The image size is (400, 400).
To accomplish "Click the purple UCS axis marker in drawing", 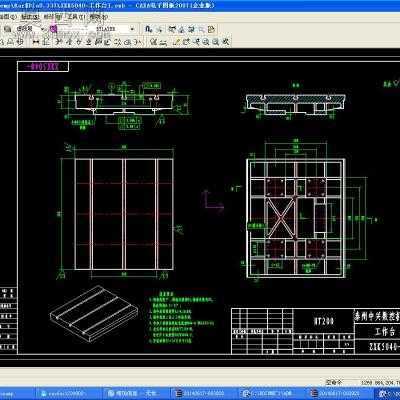I will [x=213, y=200].
